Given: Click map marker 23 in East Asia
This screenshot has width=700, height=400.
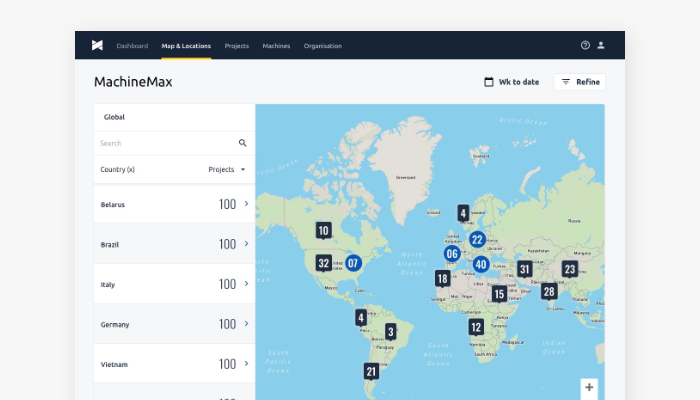Looking at the screenshot, I should click(x=569, y=268).
